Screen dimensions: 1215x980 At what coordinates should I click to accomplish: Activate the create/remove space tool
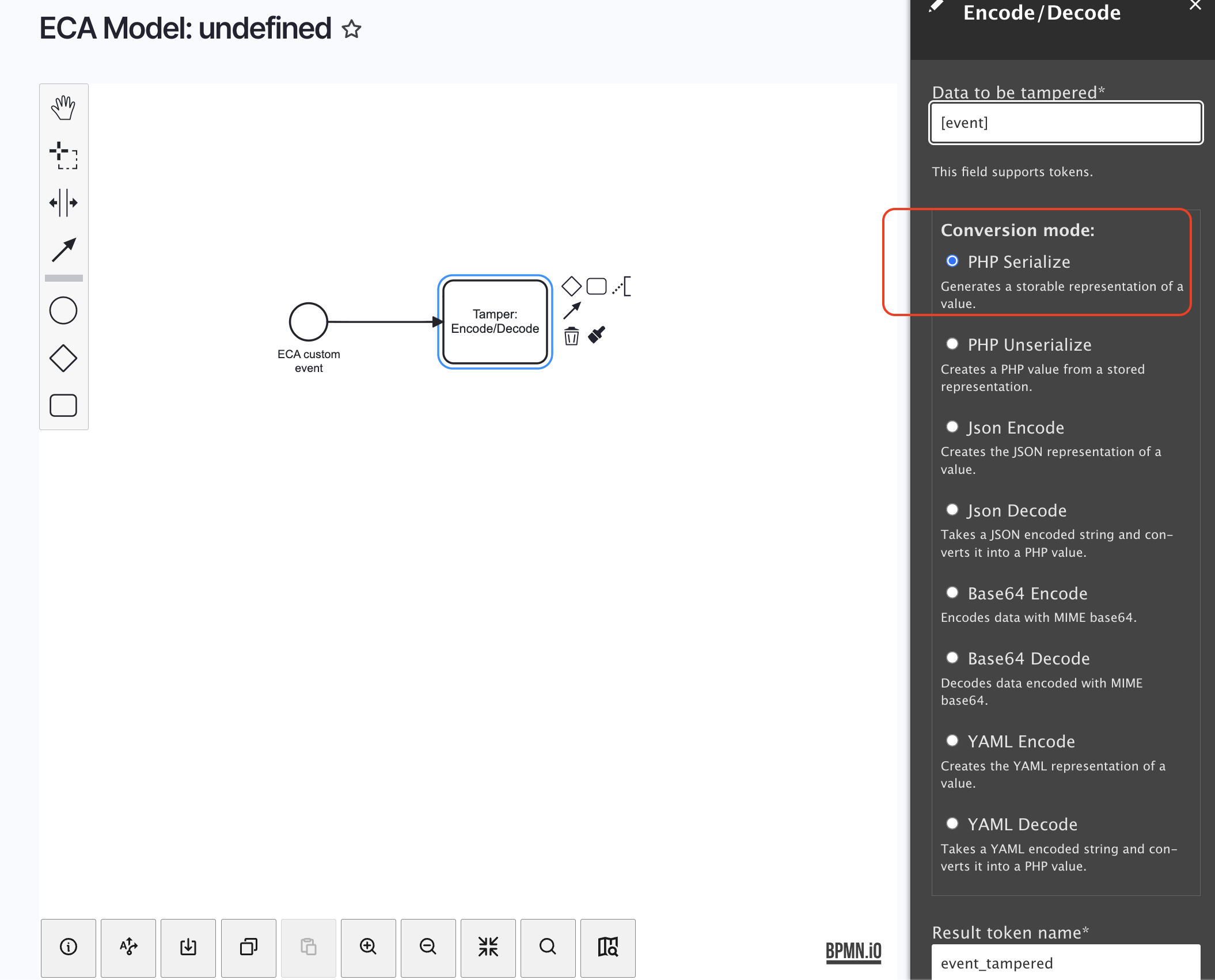[x=63, y=203]
